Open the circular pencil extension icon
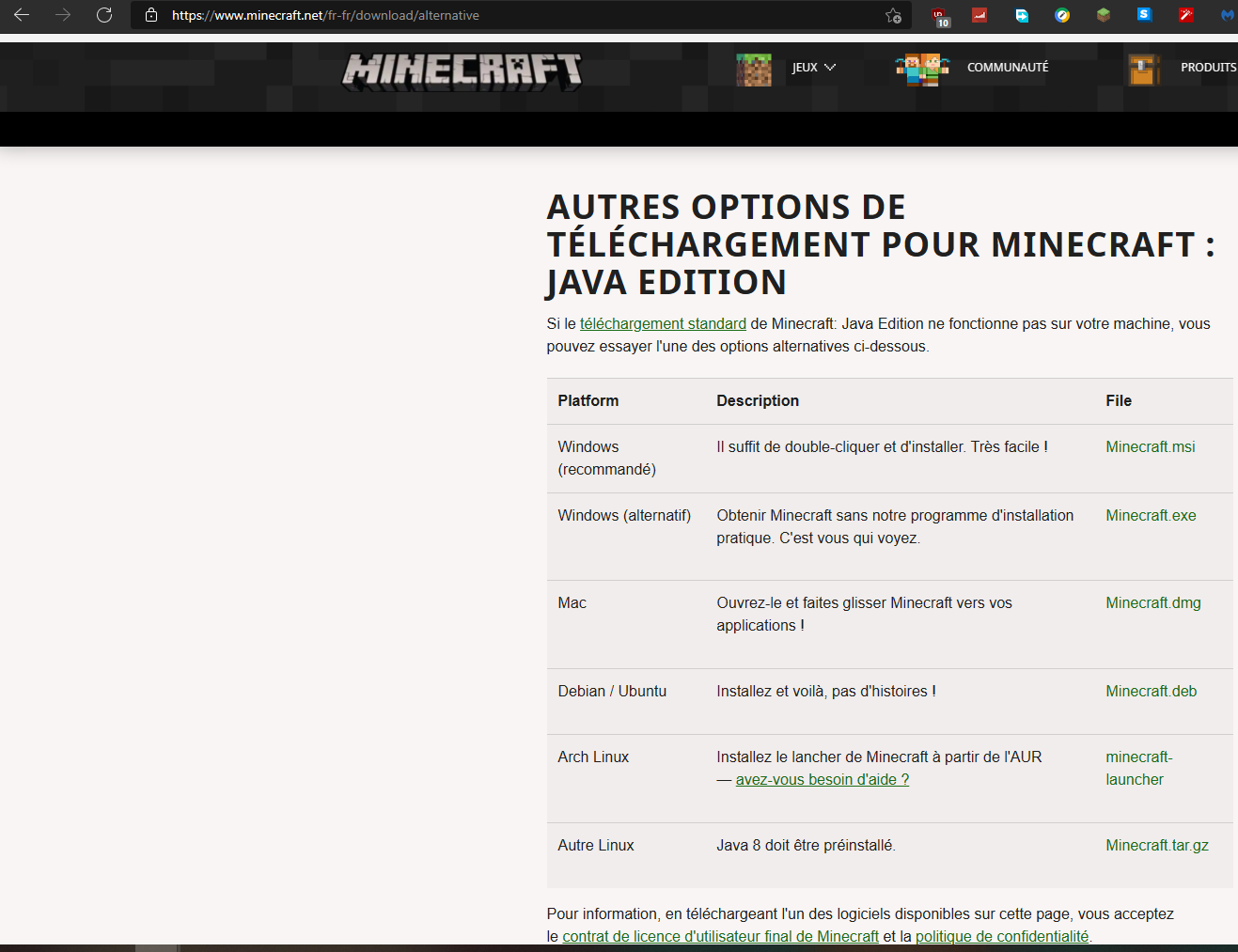 (1062, 15)
